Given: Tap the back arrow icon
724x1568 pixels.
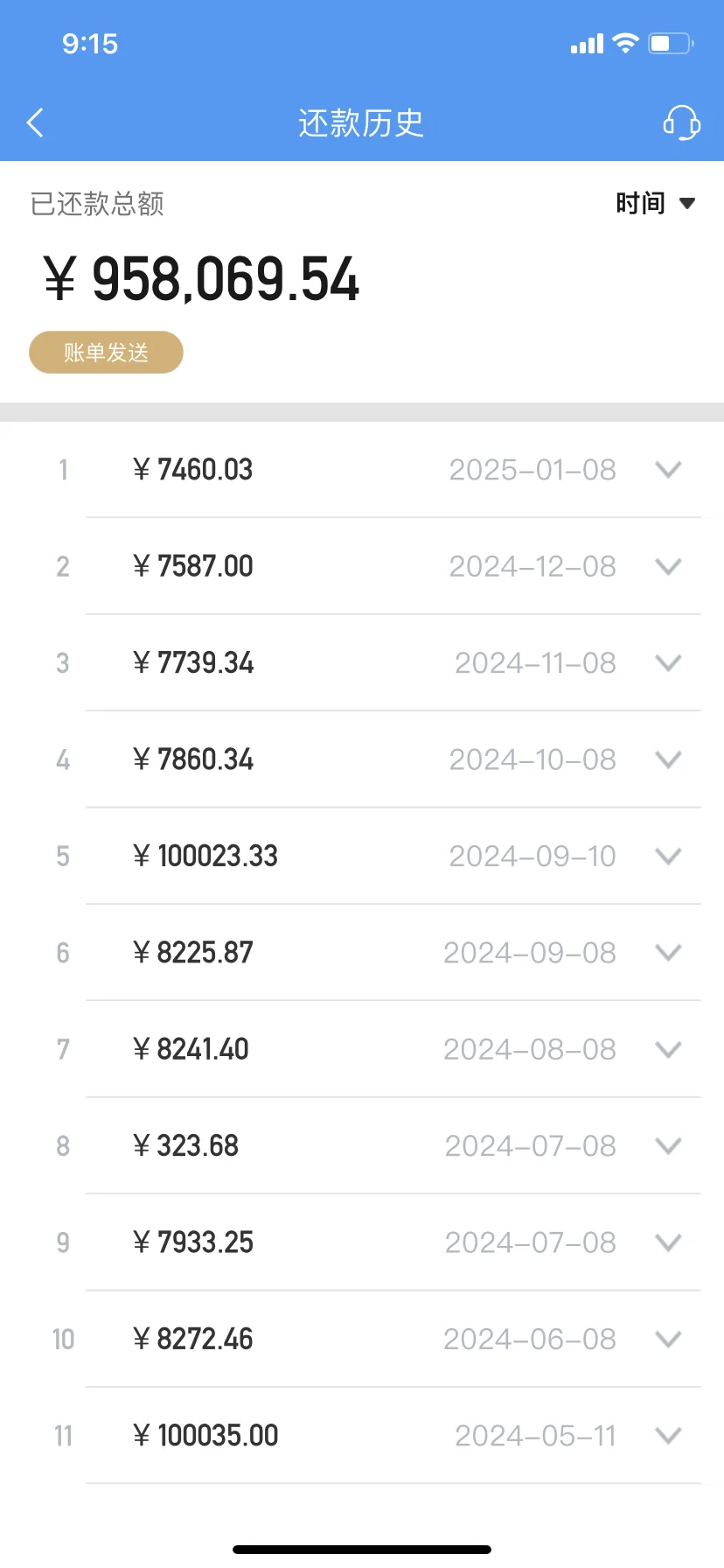Looking at the screenshot, I should point(35,123).
